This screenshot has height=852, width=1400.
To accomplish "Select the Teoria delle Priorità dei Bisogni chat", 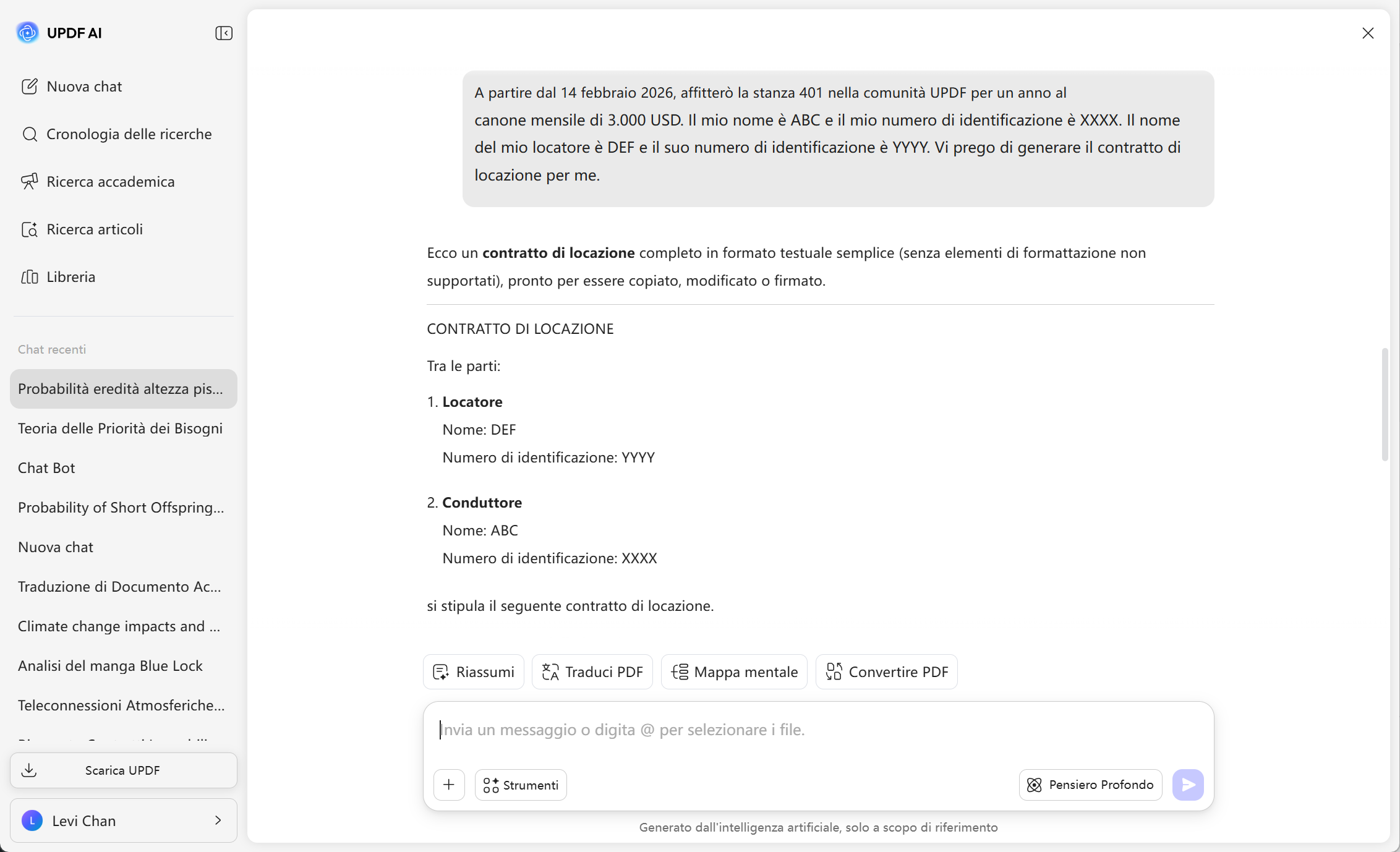I will 119,428.
